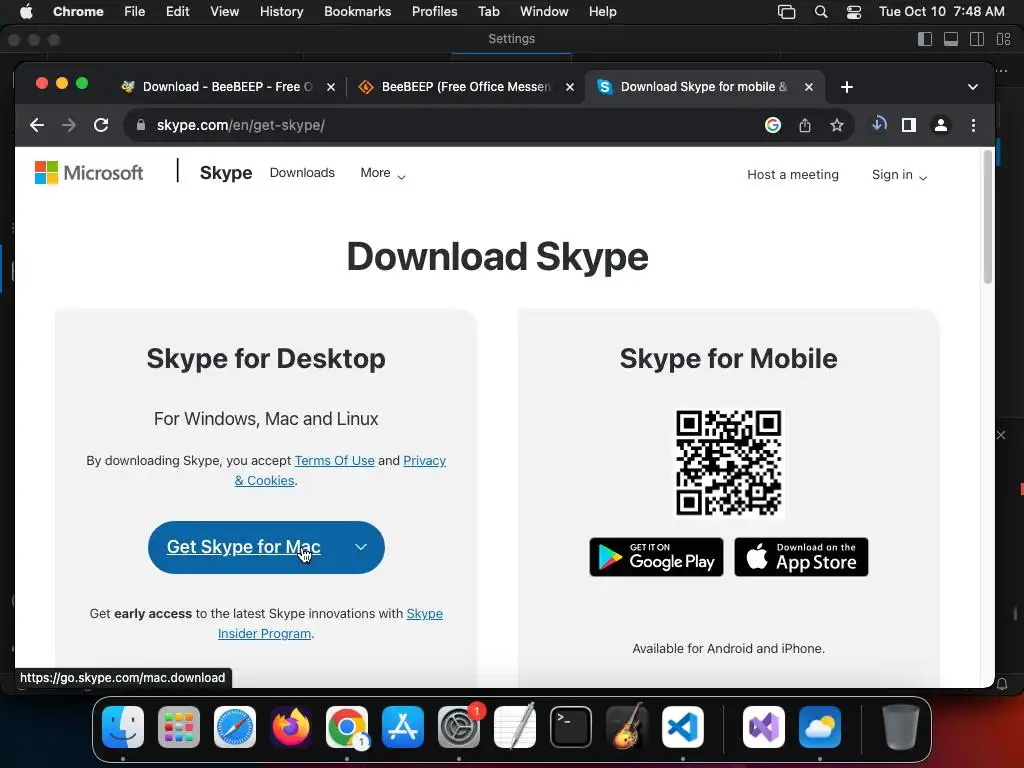
Task: Go back with the browser back arrow
Action: coord(37,125)
